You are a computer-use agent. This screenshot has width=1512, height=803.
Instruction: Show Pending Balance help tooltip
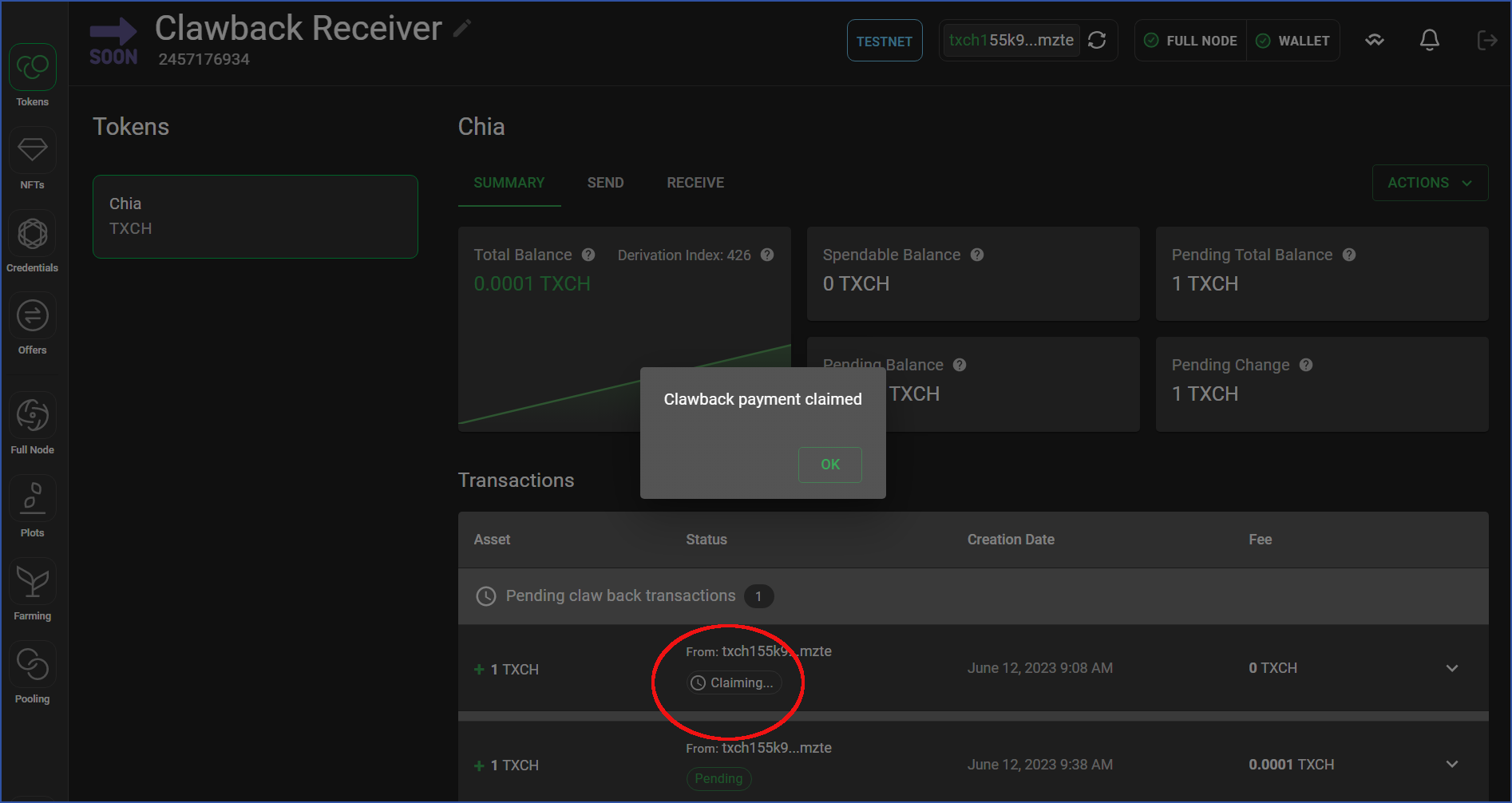pyautogui.click(x=960, y=365)
